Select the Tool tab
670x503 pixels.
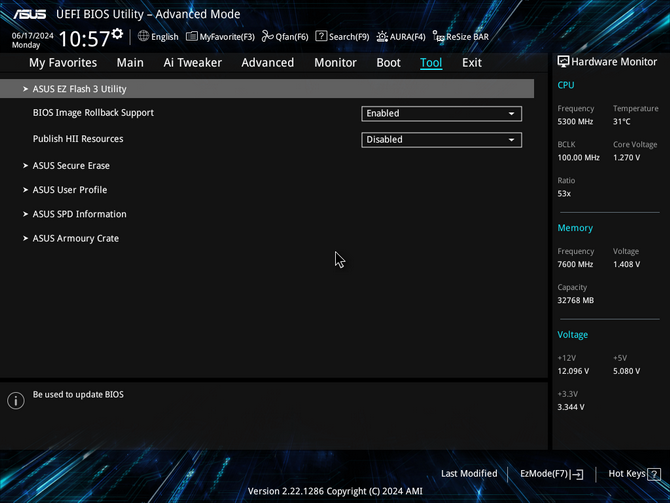tap(431, 62)
